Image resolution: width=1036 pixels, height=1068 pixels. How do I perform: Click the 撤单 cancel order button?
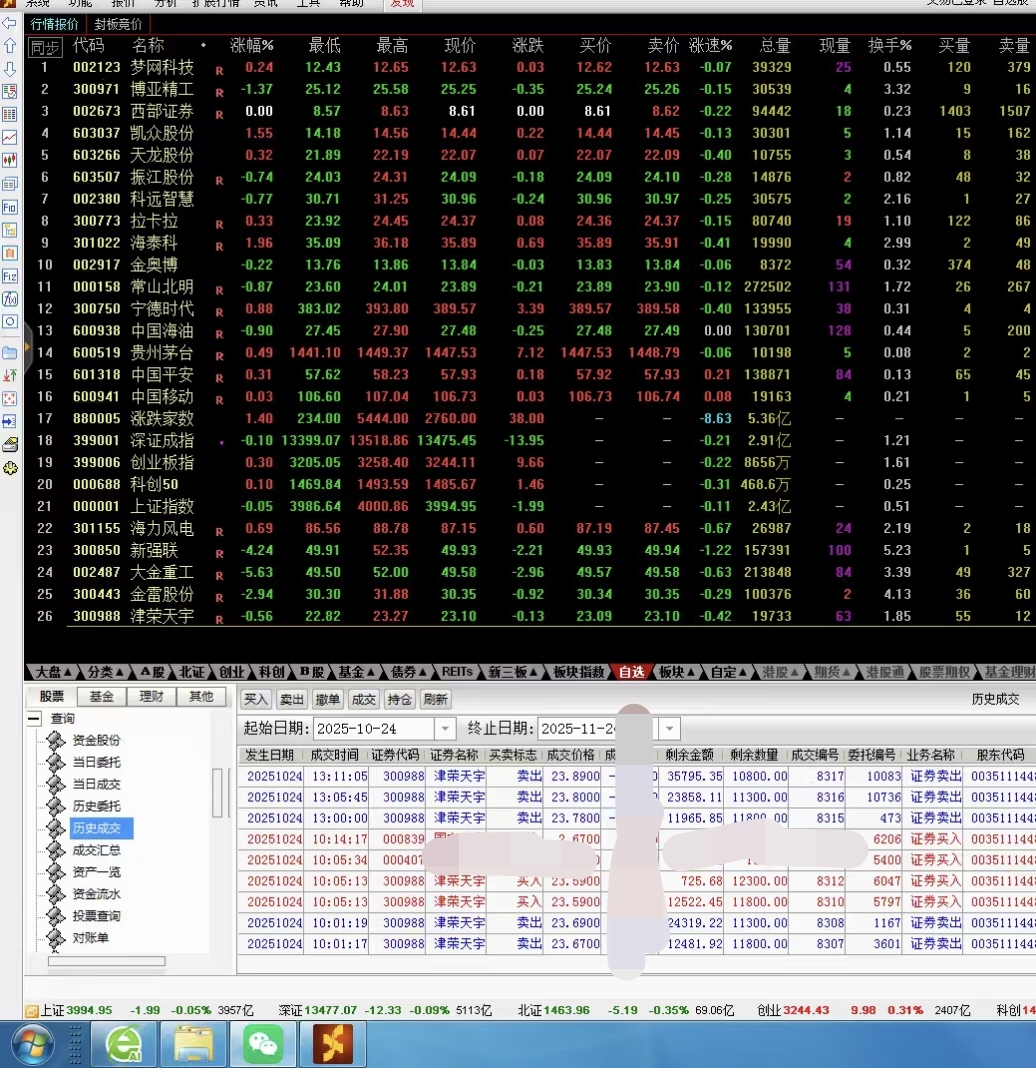[327, 699]
